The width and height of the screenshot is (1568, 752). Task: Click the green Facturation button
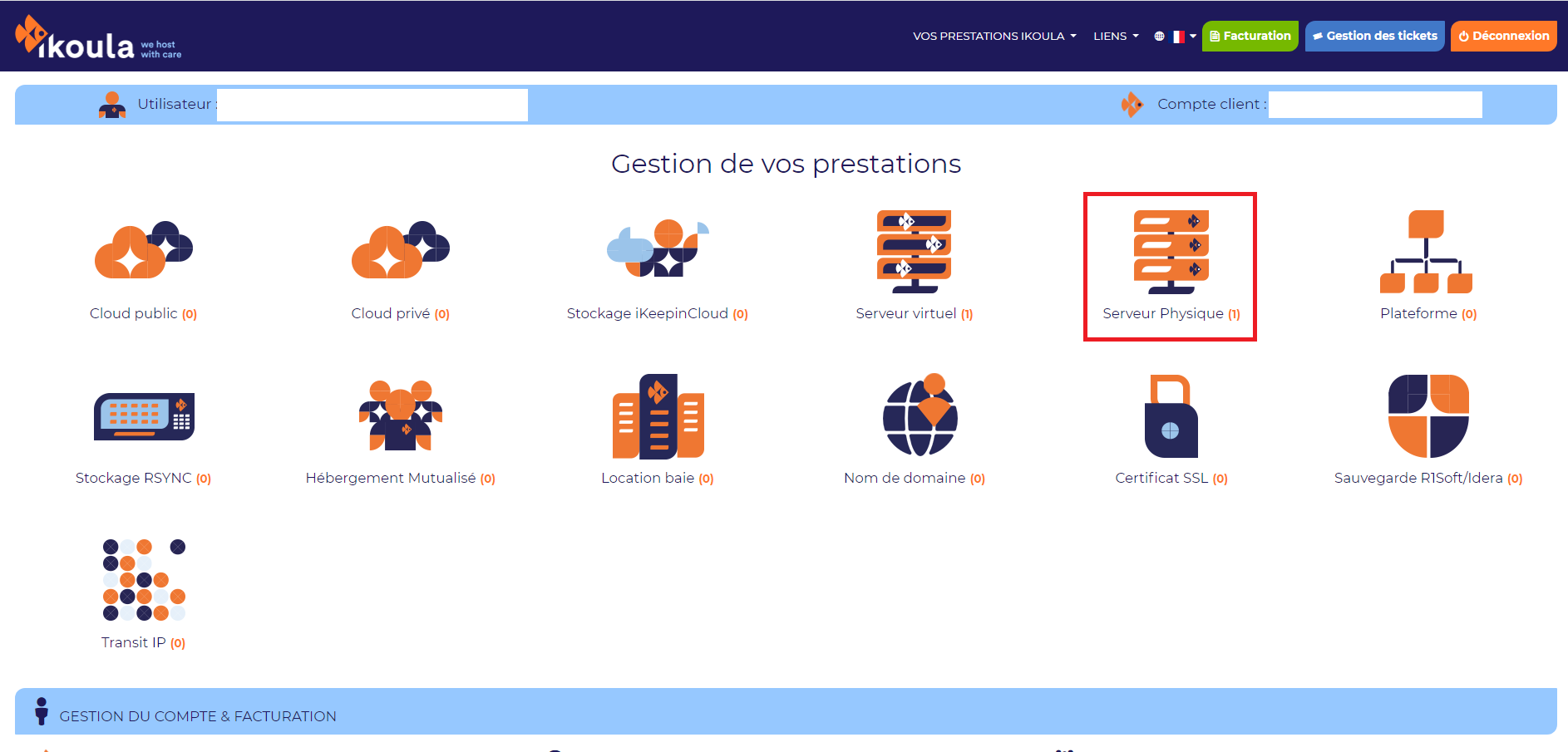point(1250,36)
